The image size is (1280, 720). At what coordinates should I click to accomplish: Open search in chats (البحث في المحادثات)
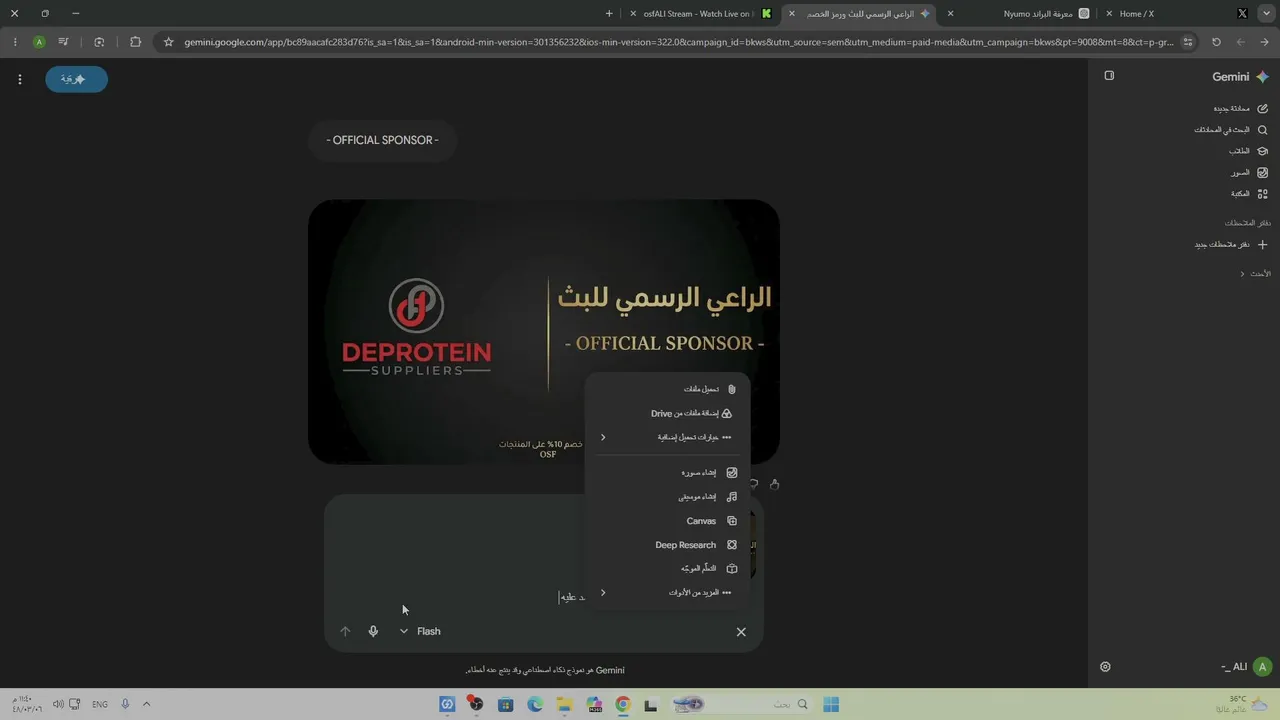pos(1231,130)
